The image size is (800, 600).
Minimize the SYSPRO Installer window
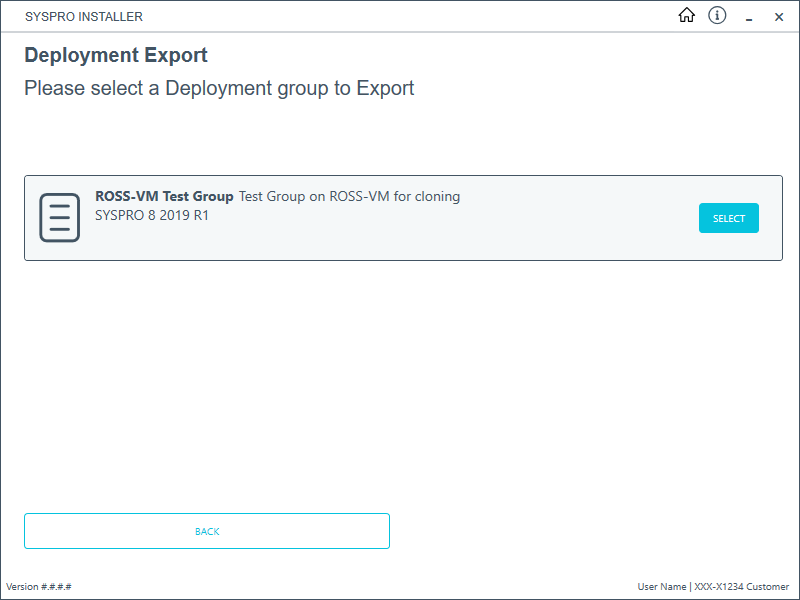748,17
